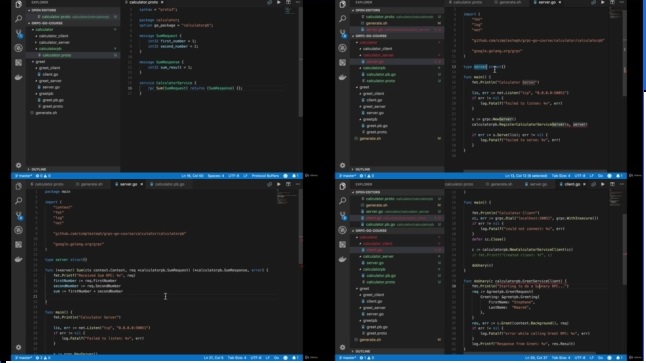Image resolution: width=646 pixels, height=363 pixels.
Task: Open Search view in bottom-left window
Action: click(x=19, y=201)
